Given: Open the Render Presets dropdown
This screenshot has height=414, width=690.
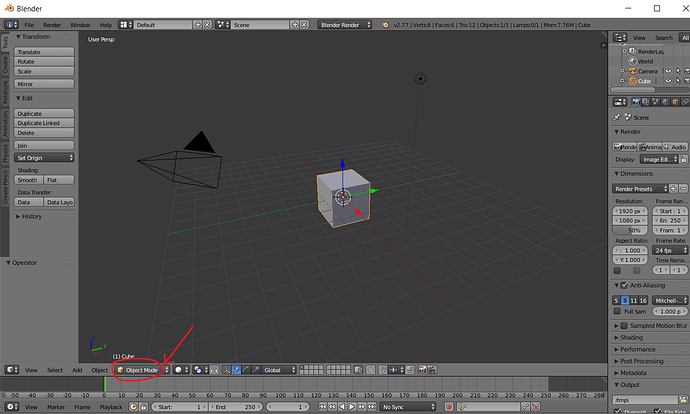Looking at the screenshot, I should pos(640,189).
